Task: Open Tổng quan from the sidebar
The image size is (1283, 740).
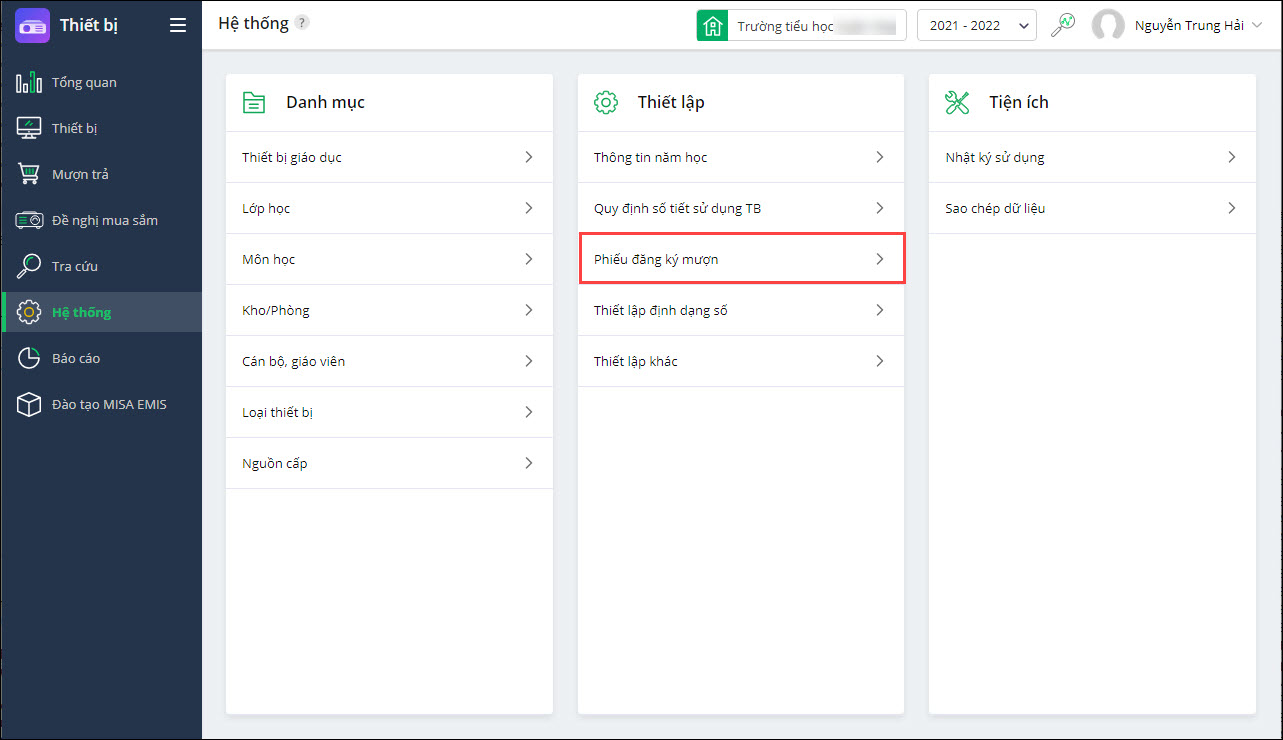Action: (x=84, y=82)
